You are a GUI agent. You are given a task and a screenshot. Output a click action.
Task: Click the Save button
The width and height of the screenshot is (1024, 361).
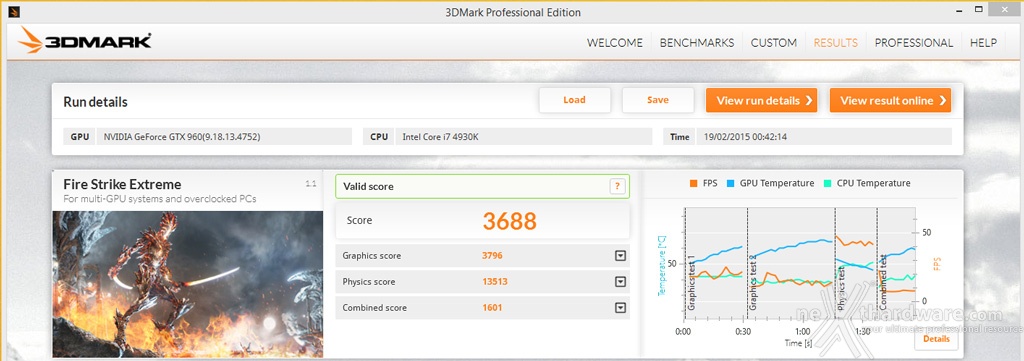(x=658, y=100)
